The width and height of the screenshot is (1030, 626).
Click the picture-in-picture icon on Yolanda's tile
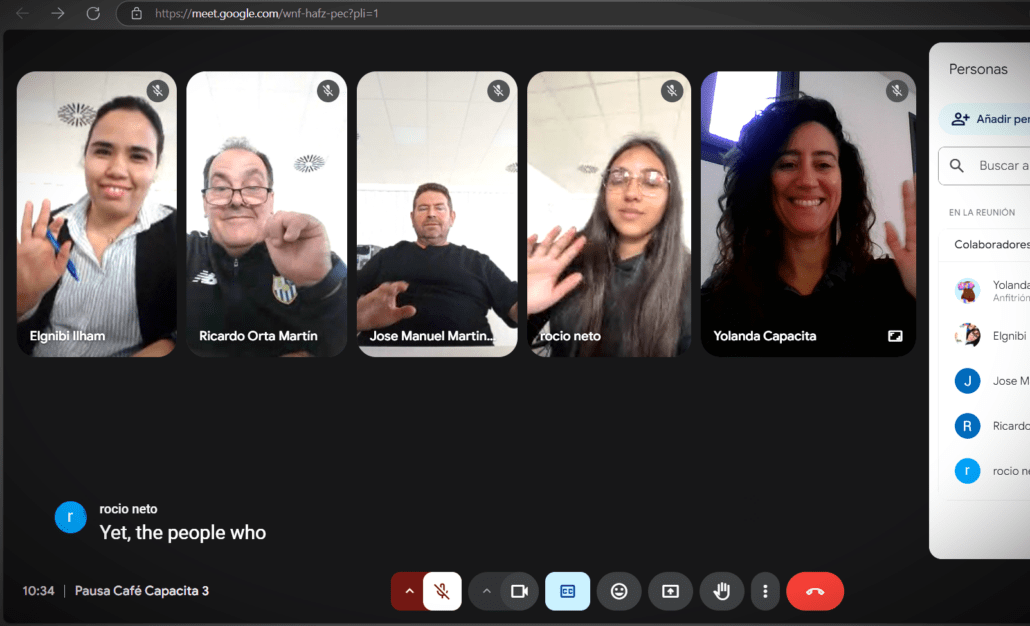pyautogui.click(x=895, y=336)
